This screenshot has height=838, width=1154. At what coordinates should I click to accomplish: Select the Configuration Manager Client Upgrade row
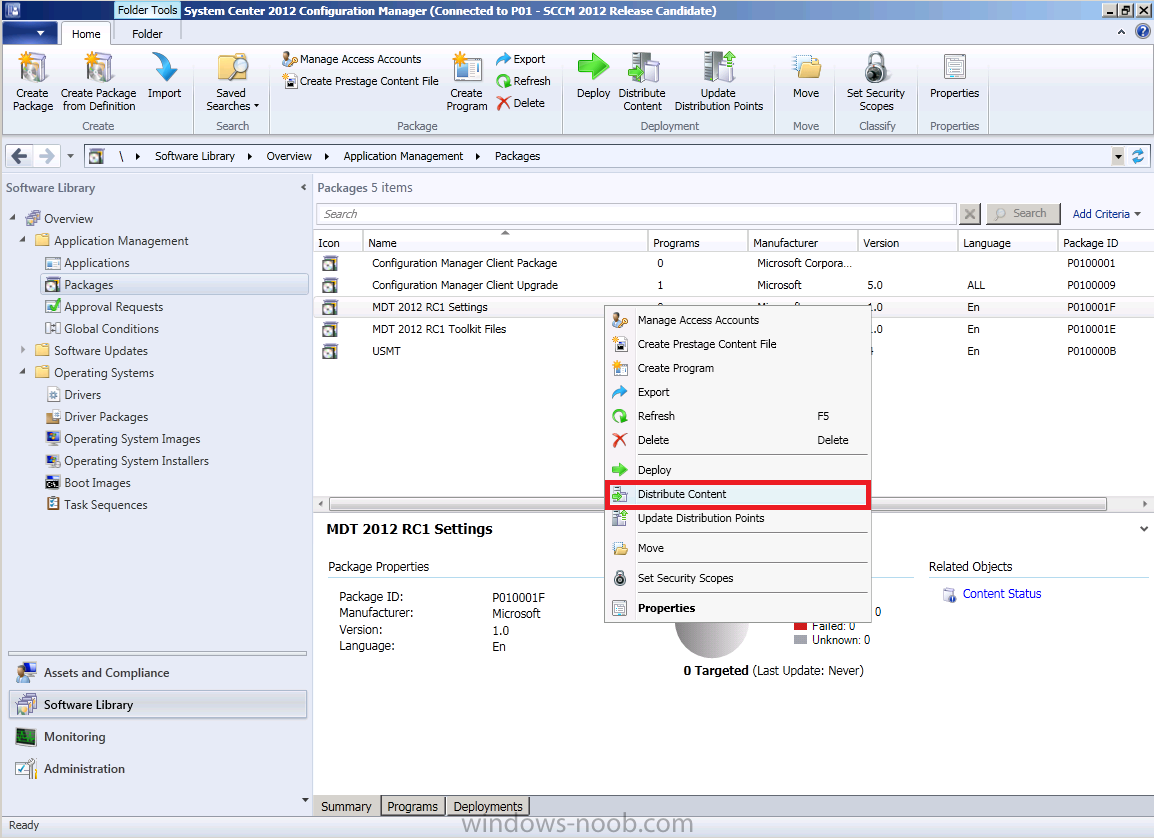tap(733, 285)
